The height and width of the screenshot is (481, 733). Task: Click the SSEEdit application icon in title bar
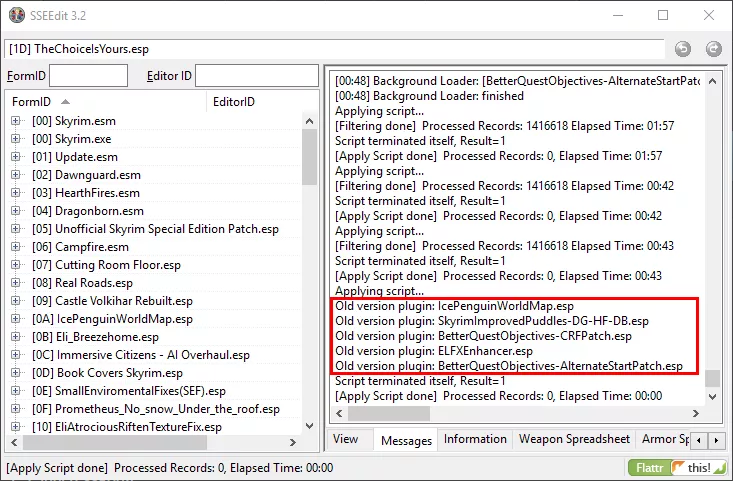[17, 15]
